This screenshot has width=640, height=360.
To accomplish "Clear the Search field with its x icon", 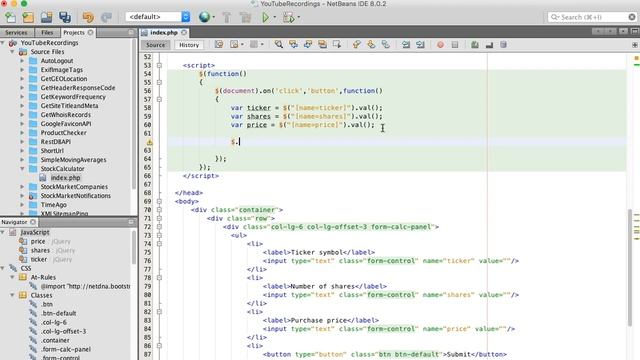I will point(632,17).
